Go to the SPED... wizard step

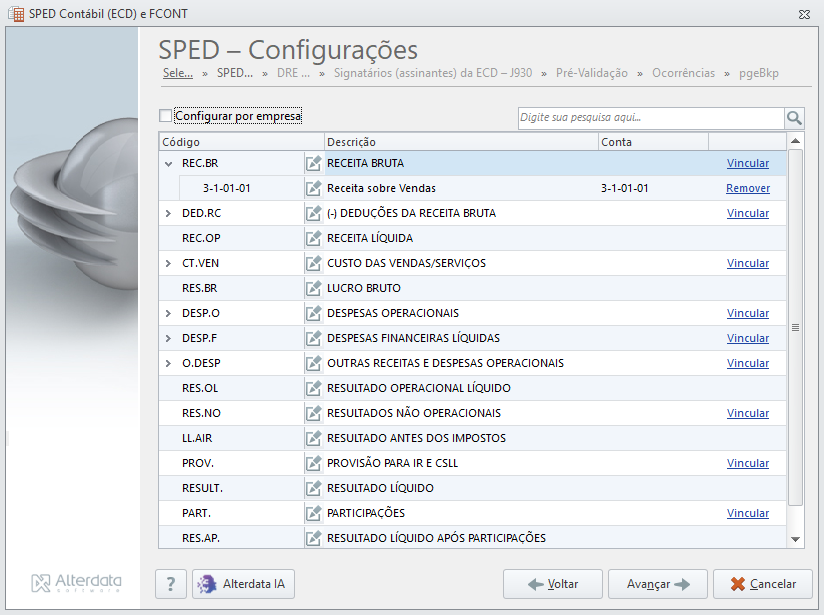pos(235,73)
